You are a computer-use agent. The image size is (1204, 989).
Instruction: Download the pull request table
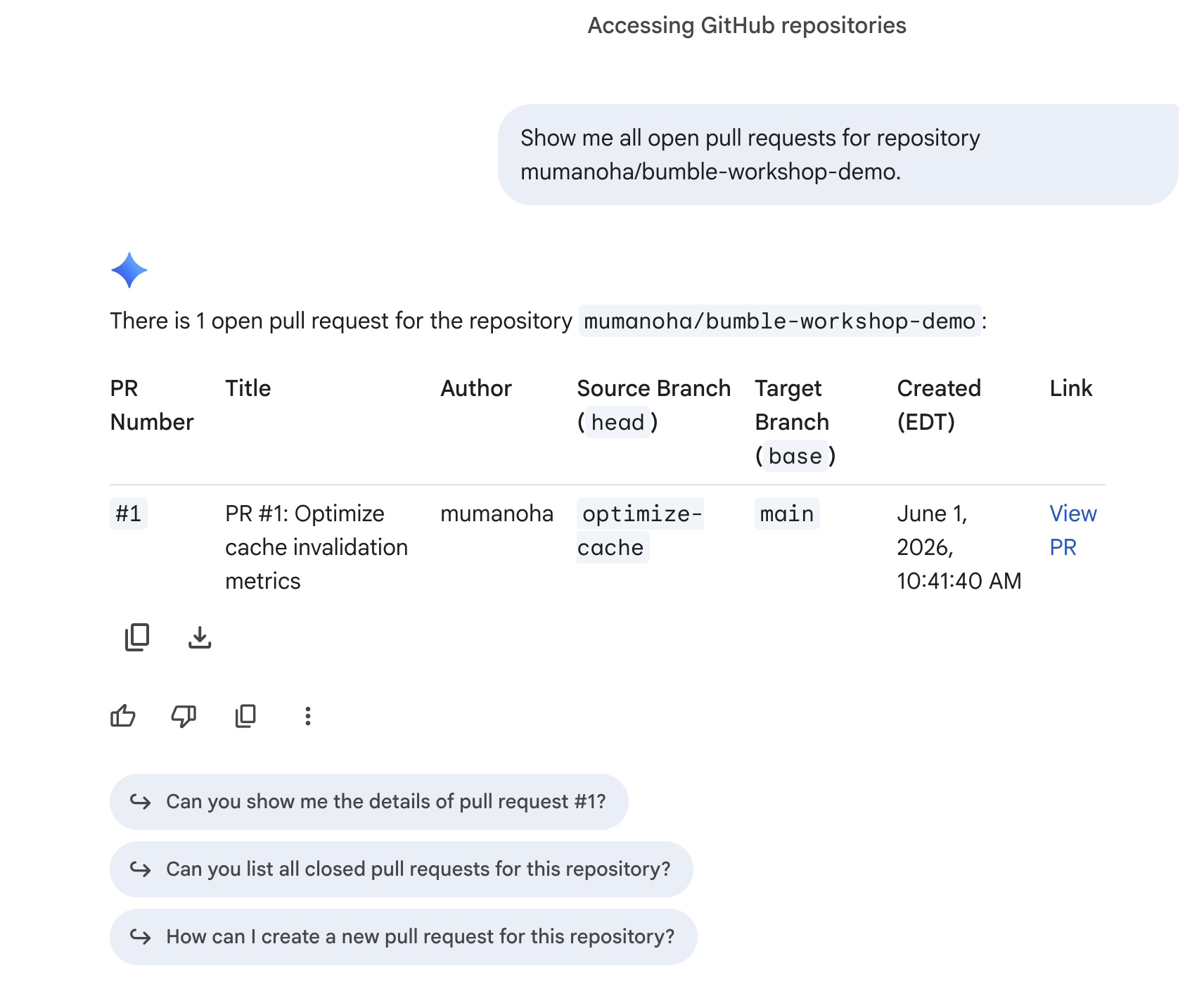[x=200, y=637]
